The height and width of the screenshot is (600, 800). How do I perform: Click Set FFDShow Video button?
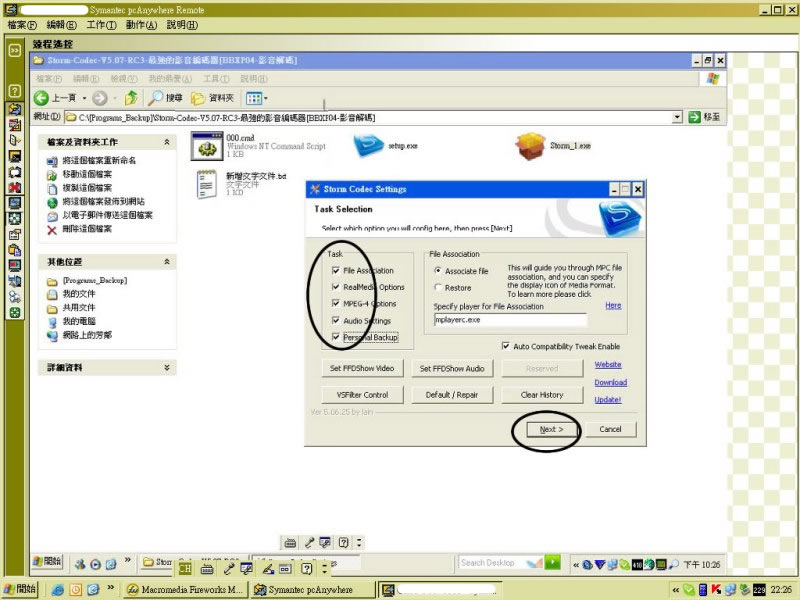(x=362, y=368)
